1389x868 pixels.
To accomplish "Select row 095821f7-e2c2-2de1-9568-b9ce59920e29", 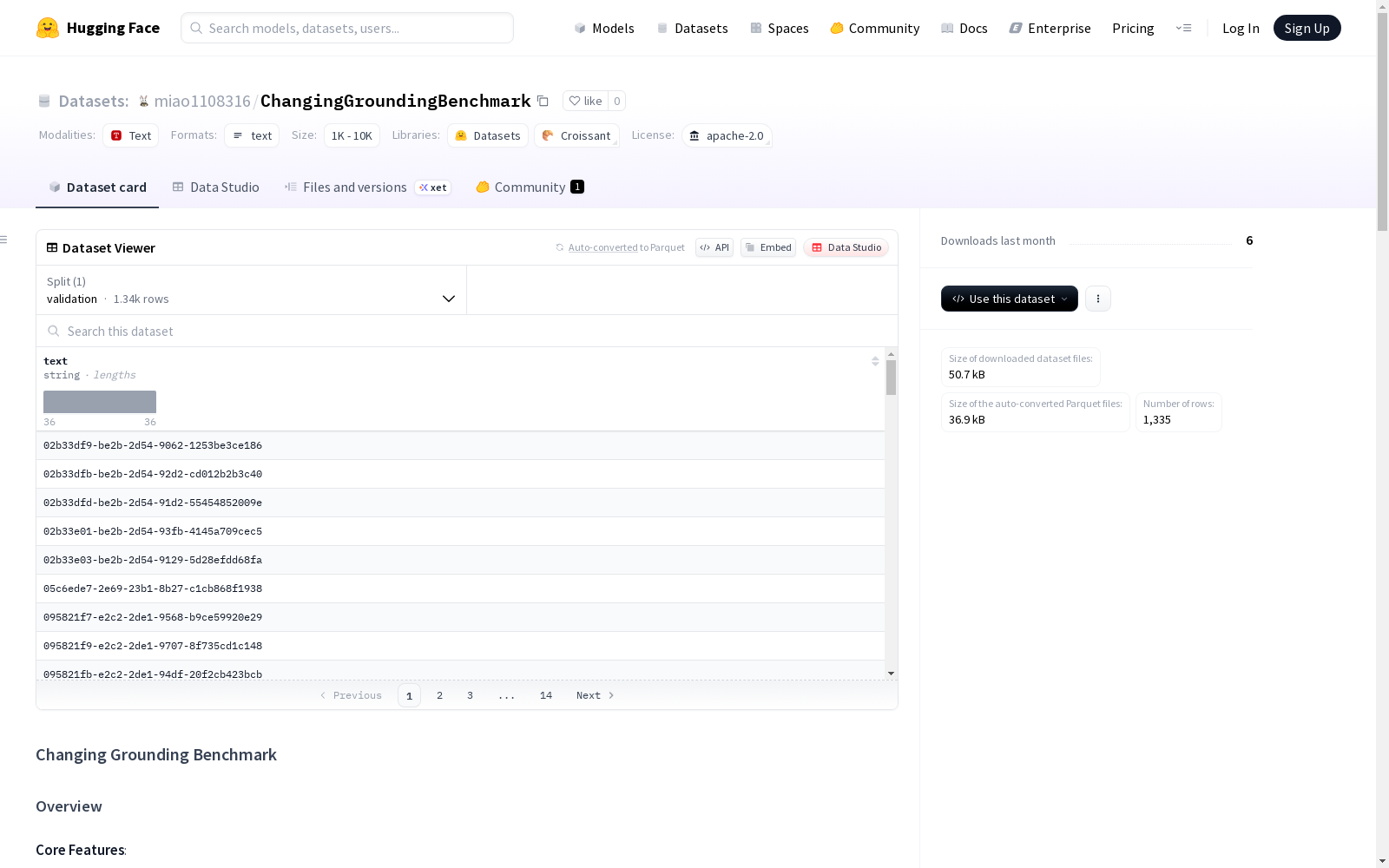I will (460, 617).
